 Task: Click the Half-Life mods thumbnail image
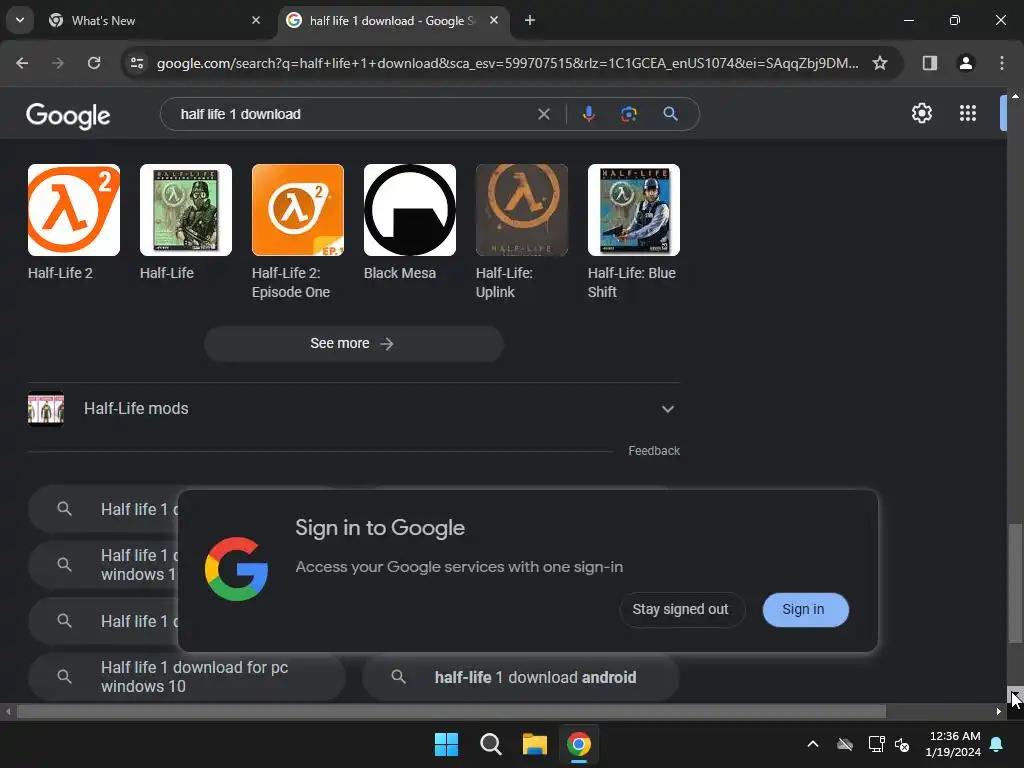point(46,409)
